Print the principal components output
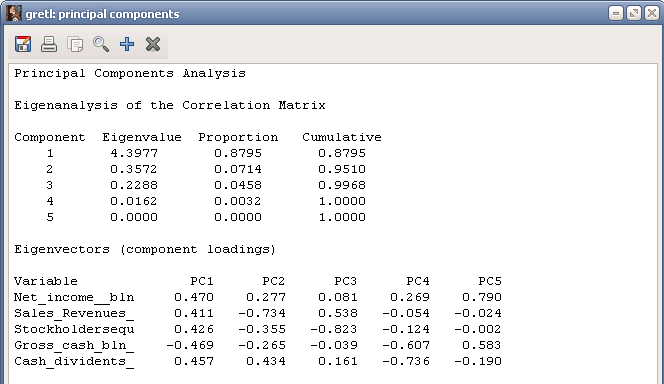The width and height of the screenshot is (664, 384). tap(49, 44)
